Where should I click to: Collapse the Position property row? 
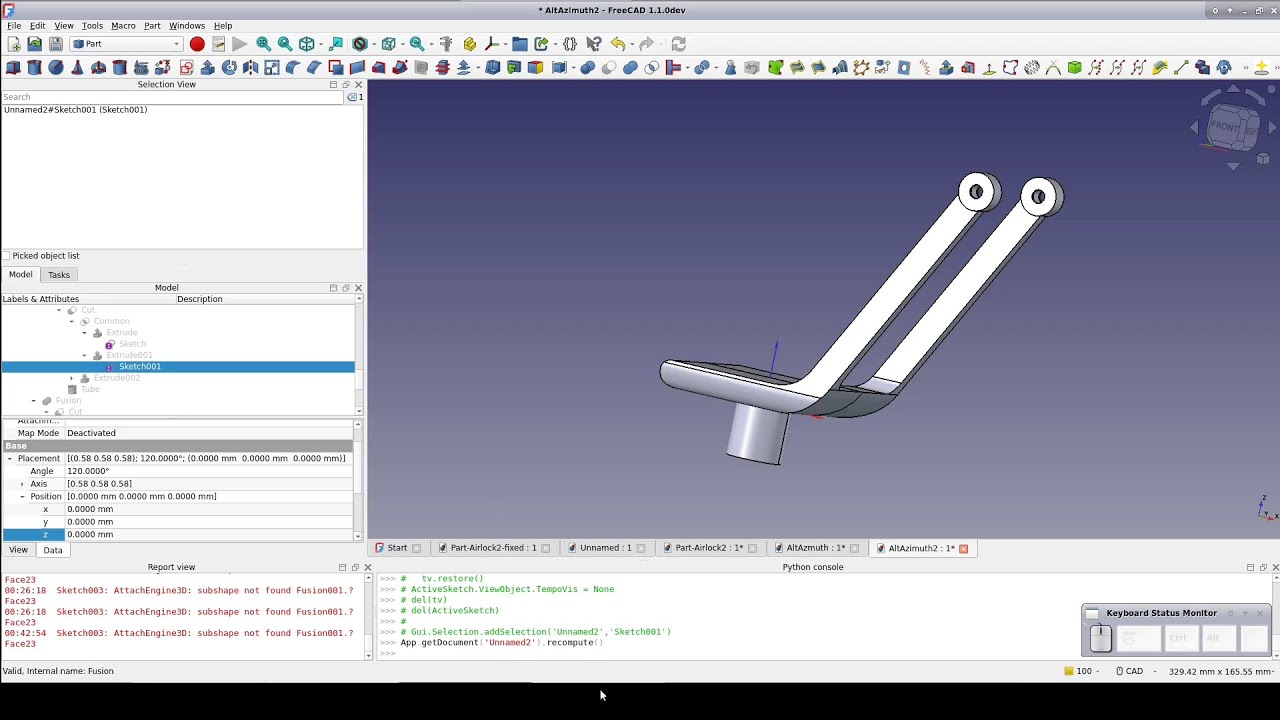pos(22,496)
